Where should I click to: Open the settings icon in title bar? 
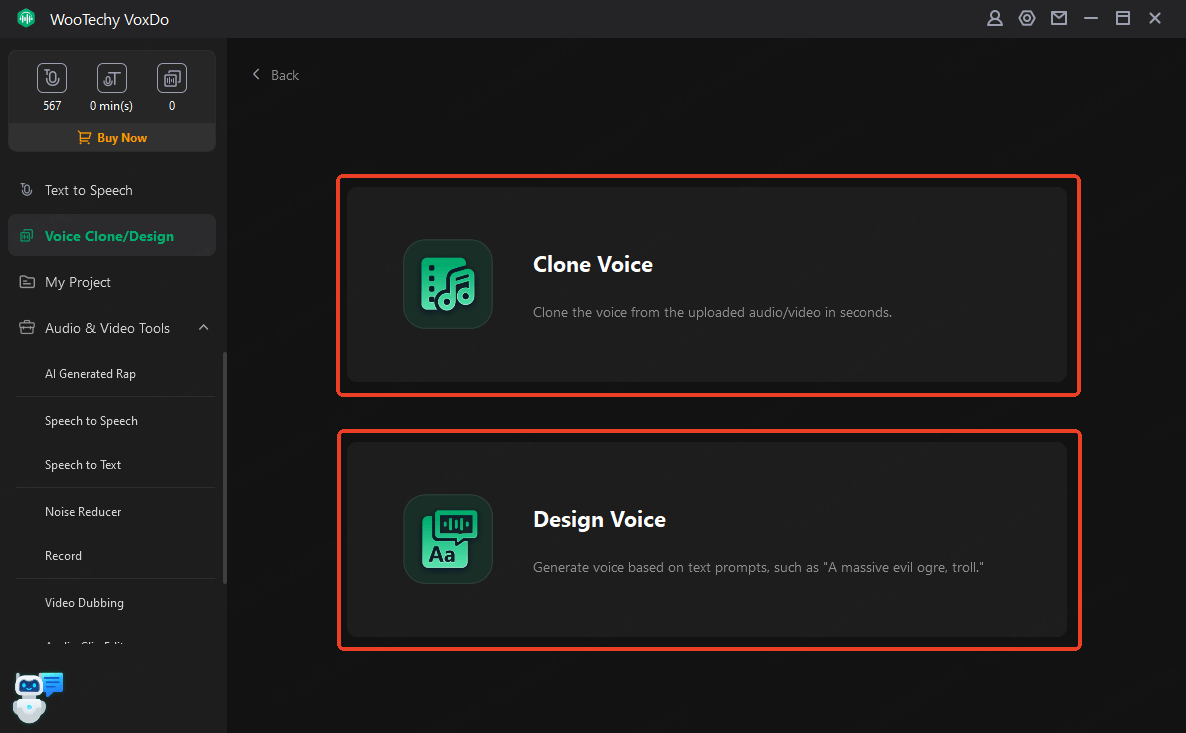pos(1026,18)
